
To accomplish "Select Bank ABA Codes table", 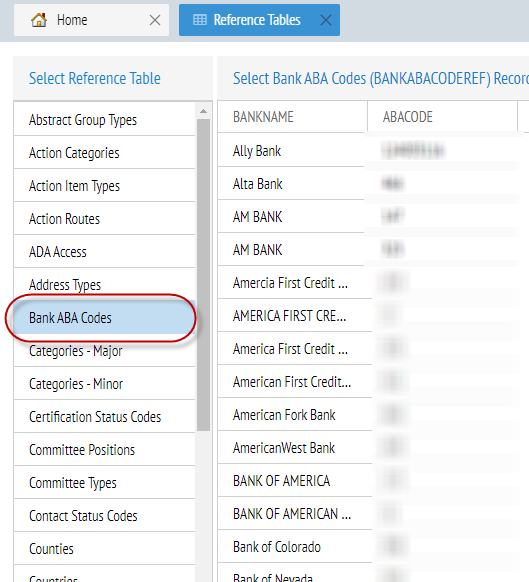I will 104,318.
